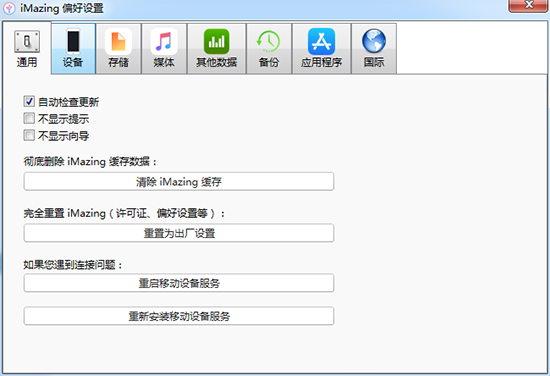
Task: Tick the 不显示向导 checkbox
Action: point(29,135)
